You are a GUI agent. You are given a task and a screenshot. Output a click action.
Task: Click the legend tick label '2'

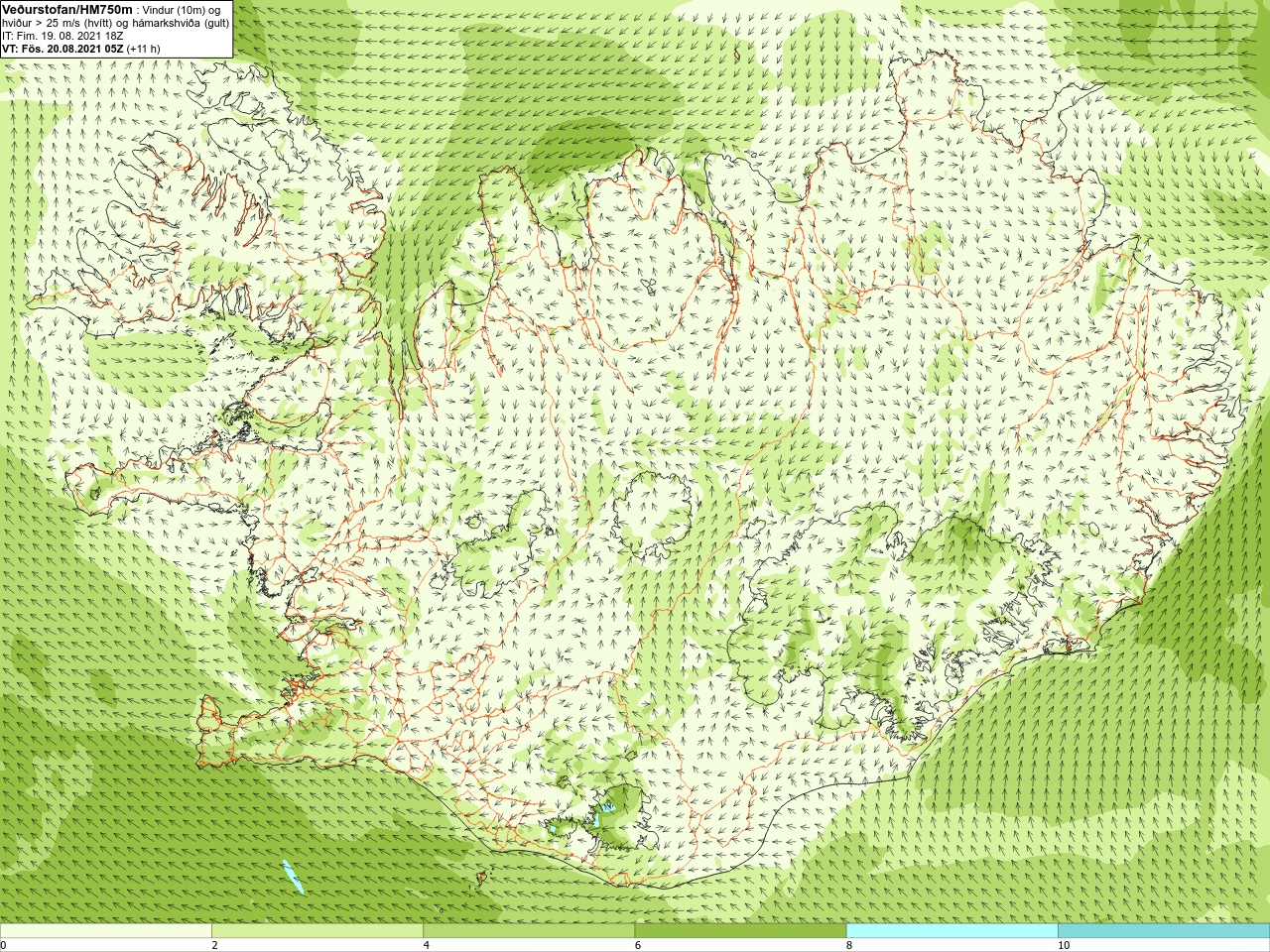click(x=214, y=946)
